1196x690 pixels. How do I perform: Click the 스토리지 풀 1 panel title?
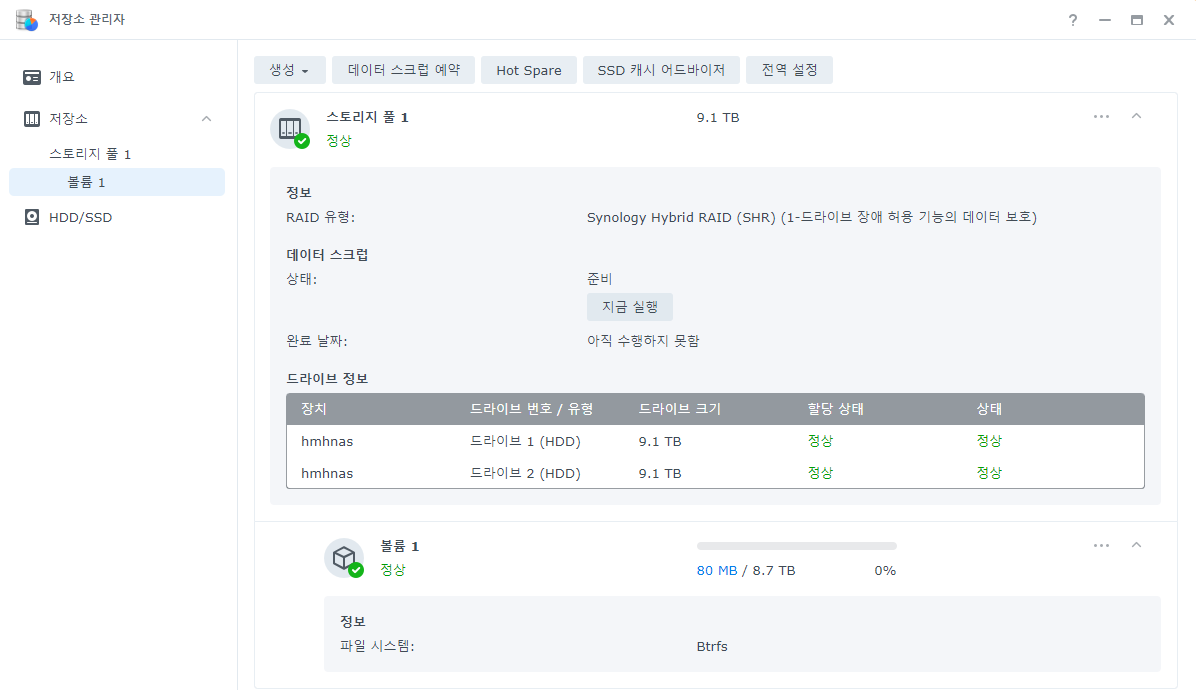click(x=368, y=117)
